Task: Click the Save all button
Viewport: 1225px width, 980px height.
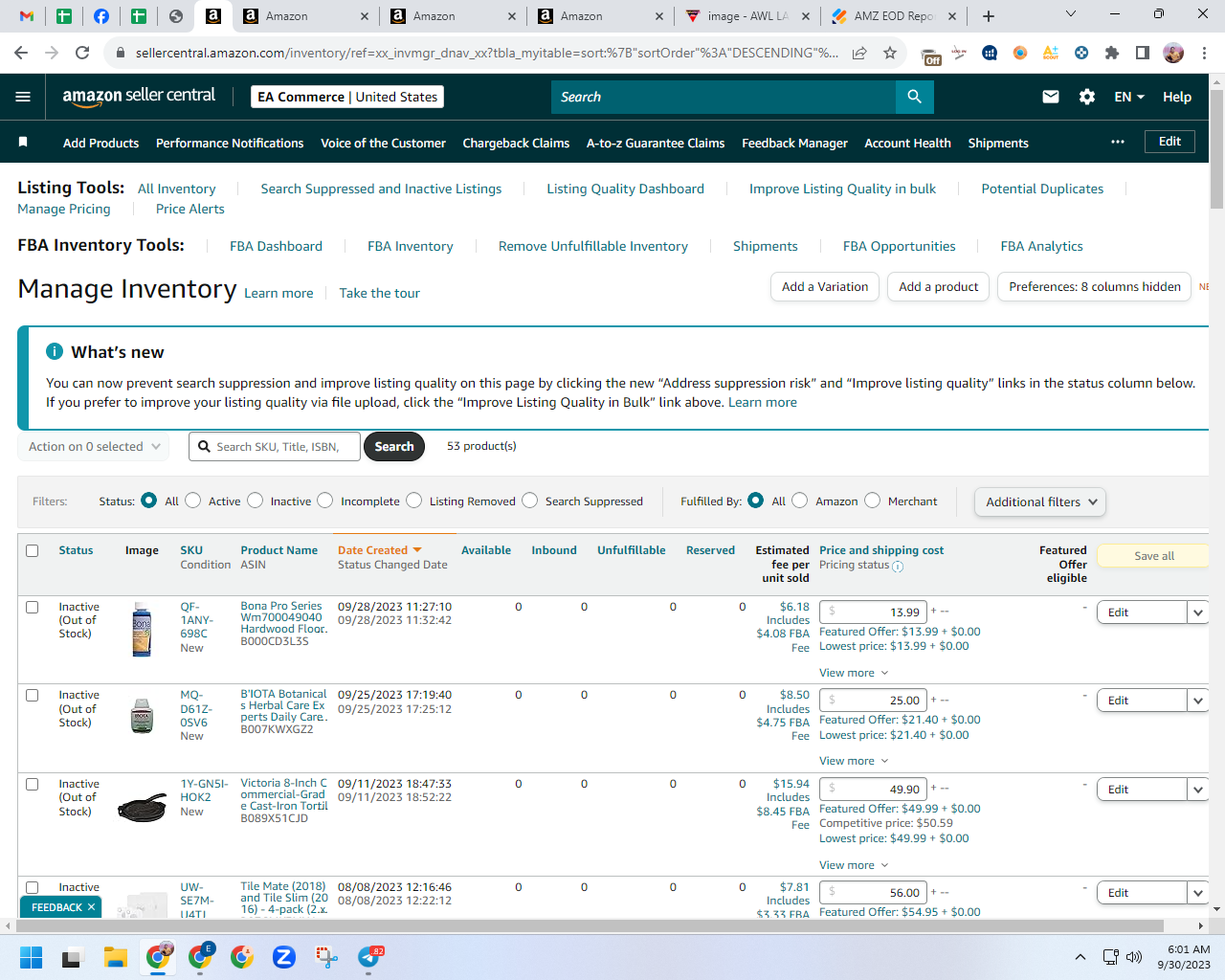Action: (1153, 556)
